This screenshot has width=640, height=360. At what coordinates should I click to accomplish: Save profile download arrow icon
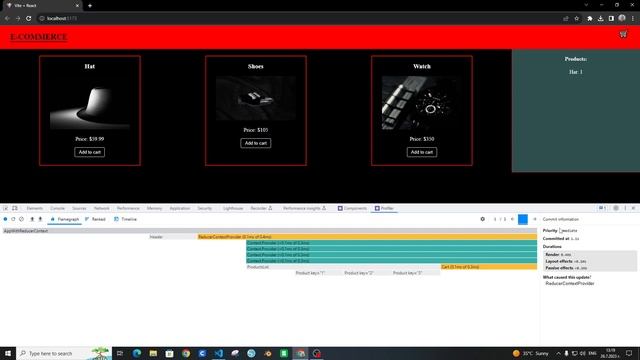tap(40, 219)
